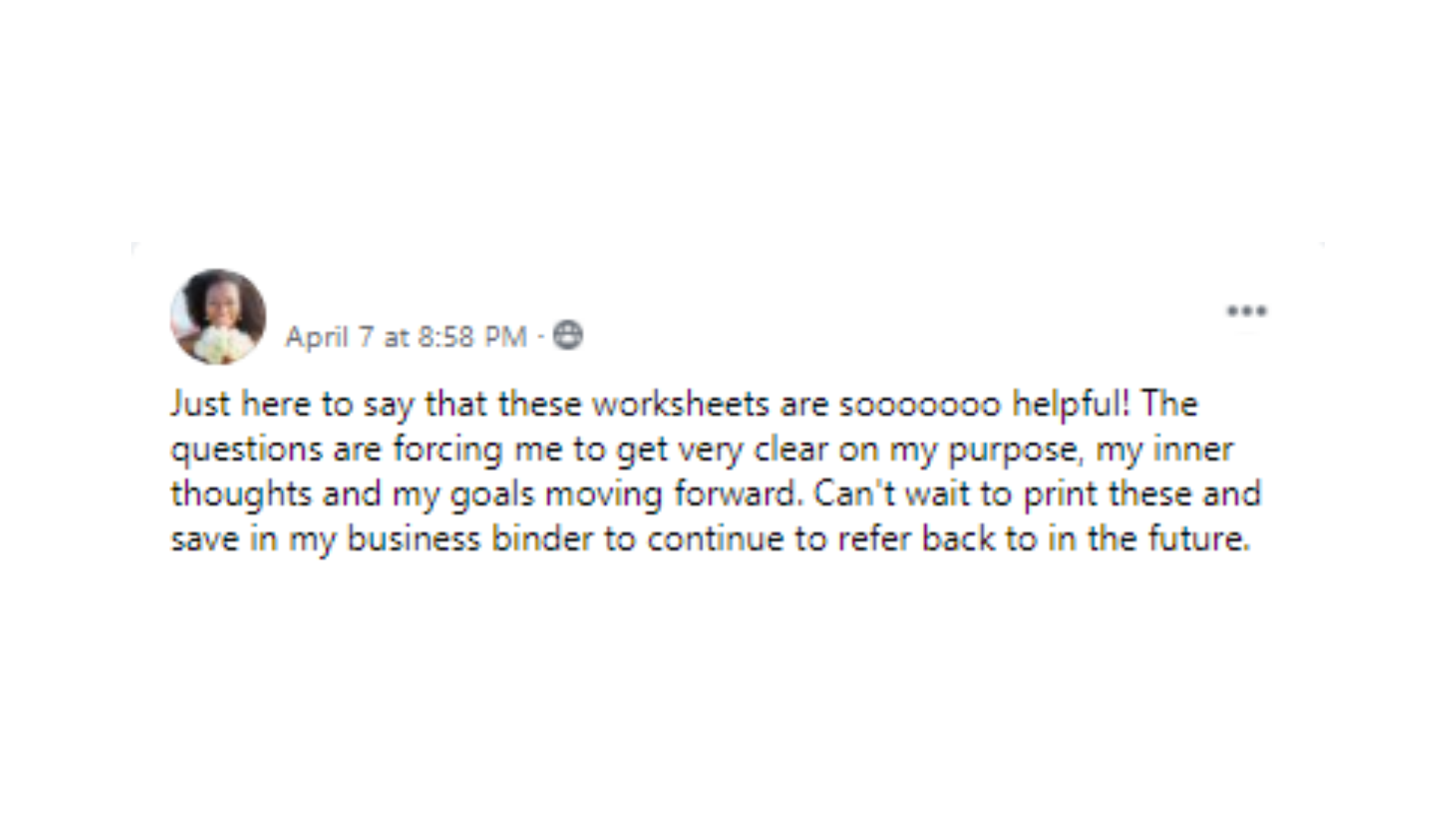Click the word "forward." in the post

[738, 494]
